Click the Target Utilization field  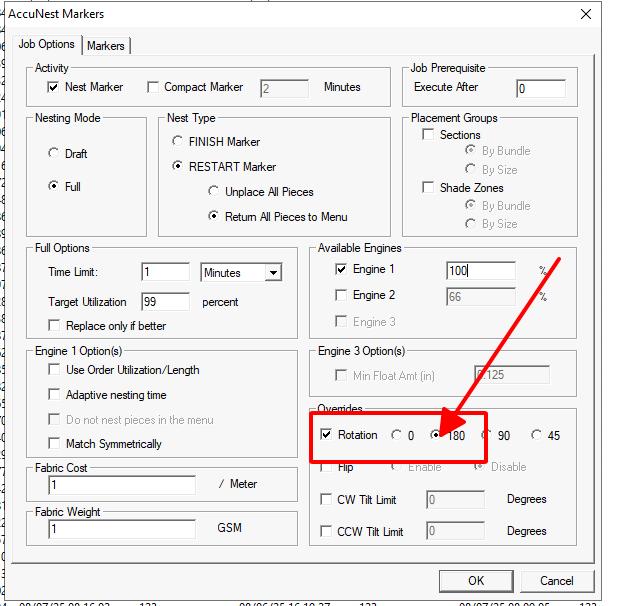165,301
